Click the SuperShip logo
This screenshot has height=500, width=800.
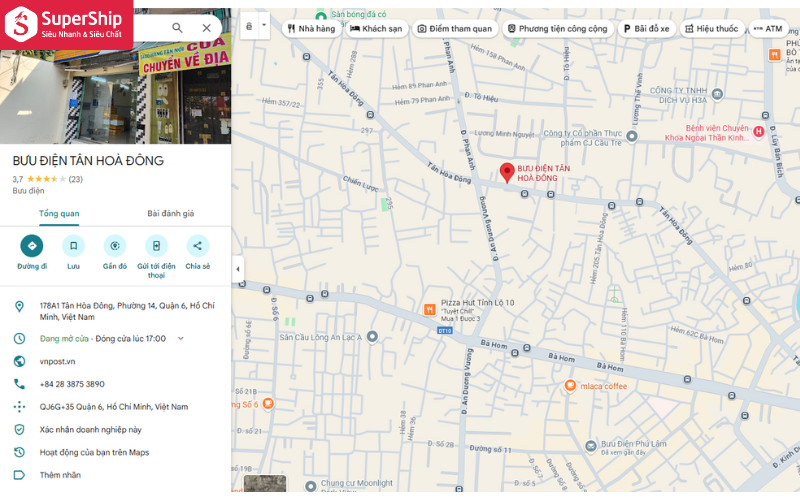66,24
